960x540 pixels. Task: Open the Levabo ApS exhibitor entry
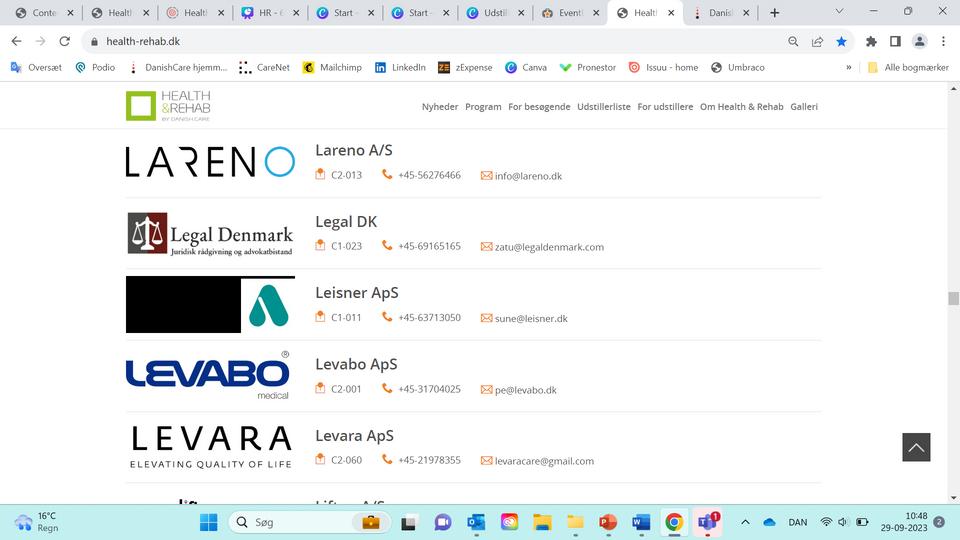click(356, 364)
